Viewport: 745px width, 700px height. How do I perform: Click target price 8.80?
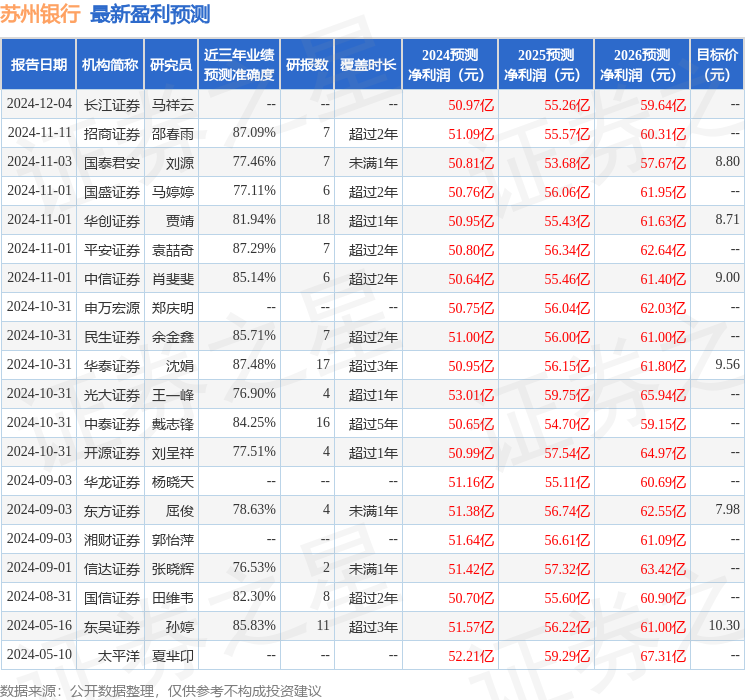tap(727, 162)
